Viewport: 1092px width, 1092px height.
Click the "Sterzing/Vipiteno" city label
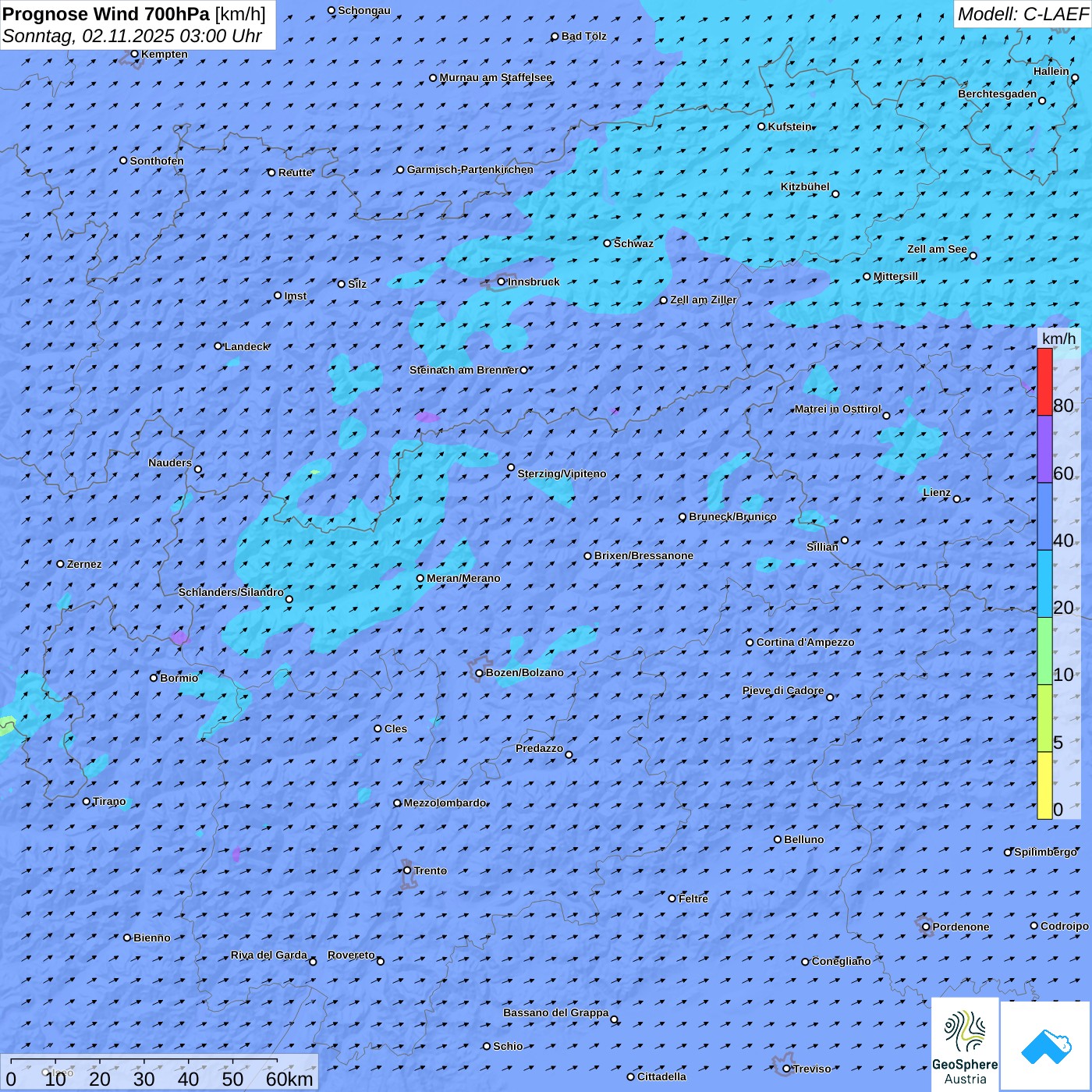pos(562,473)
